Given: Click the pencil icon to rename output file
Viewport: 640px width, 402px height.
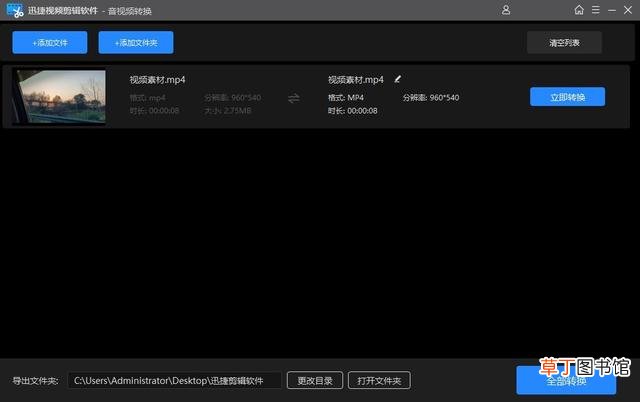Looking at the screenshot, I should pyautogui.click(x=398, y=79).
